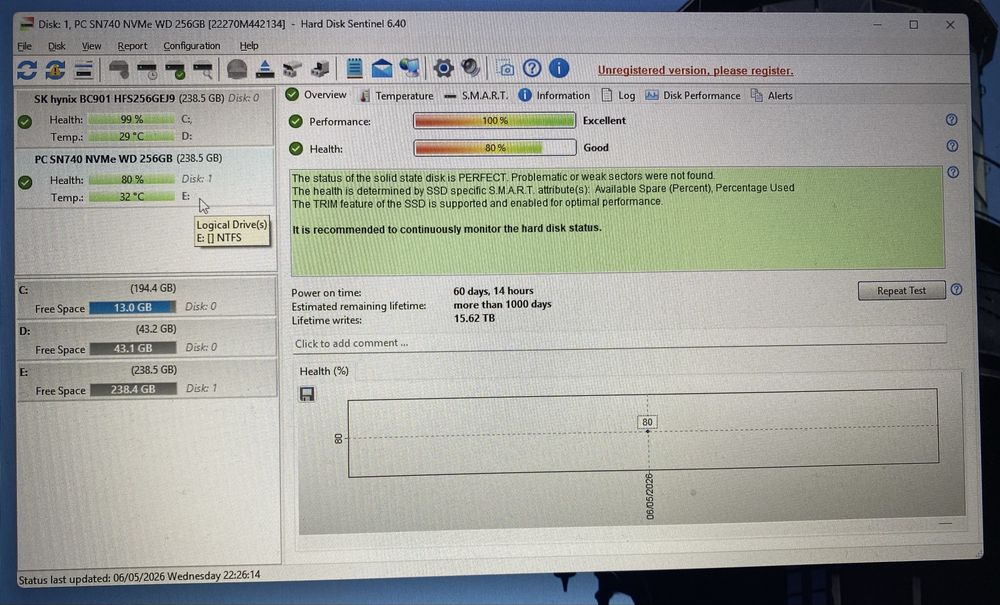The image size is (1000, 605).
Task: Click the envelope e-mail toolbar icon
Action: tap(381, 68)
